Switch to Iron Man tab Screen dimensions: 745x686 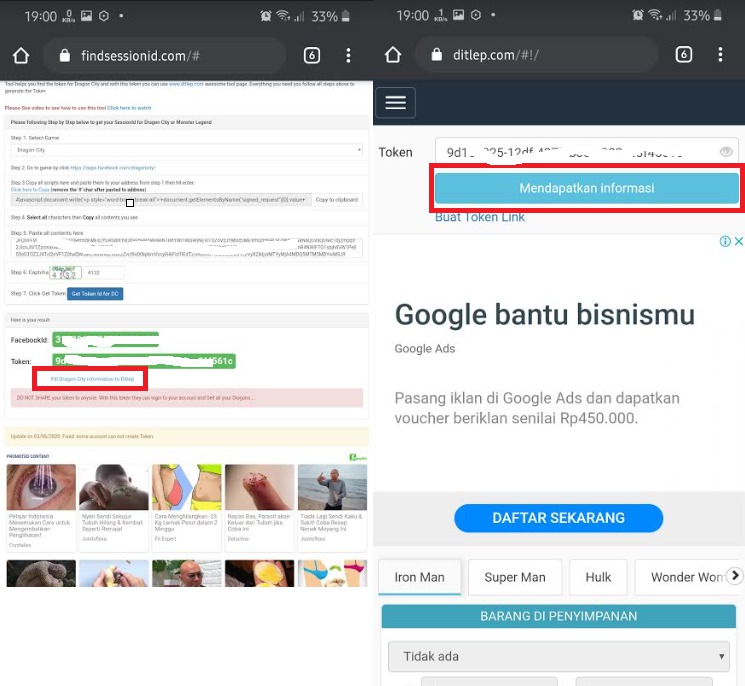coord(420,577)
